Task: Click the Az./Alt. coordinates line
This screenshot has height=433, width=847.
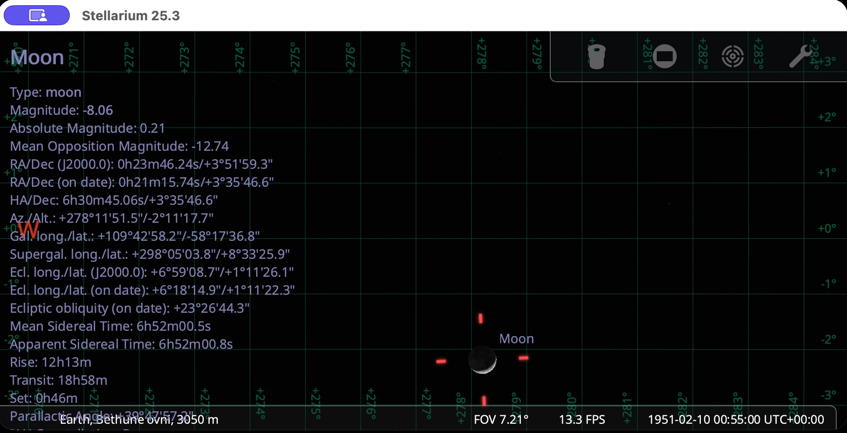Action: coord(111,218)
